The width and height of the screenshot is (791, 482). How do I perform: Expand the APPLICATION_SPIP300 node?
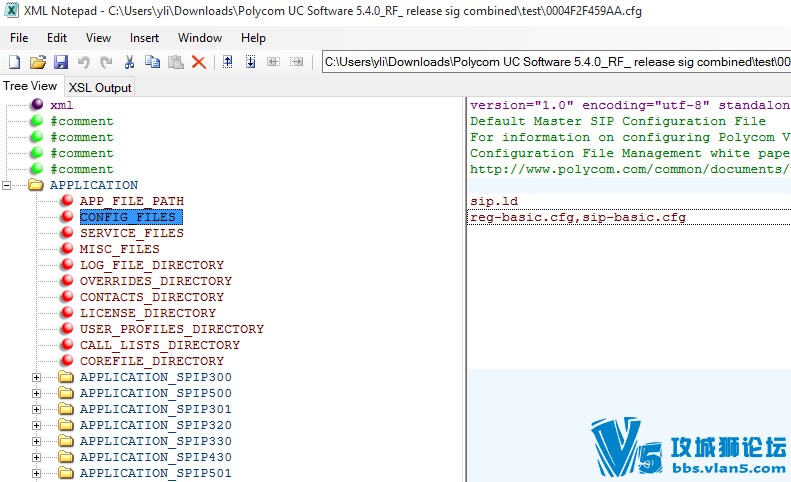(36, 378)
